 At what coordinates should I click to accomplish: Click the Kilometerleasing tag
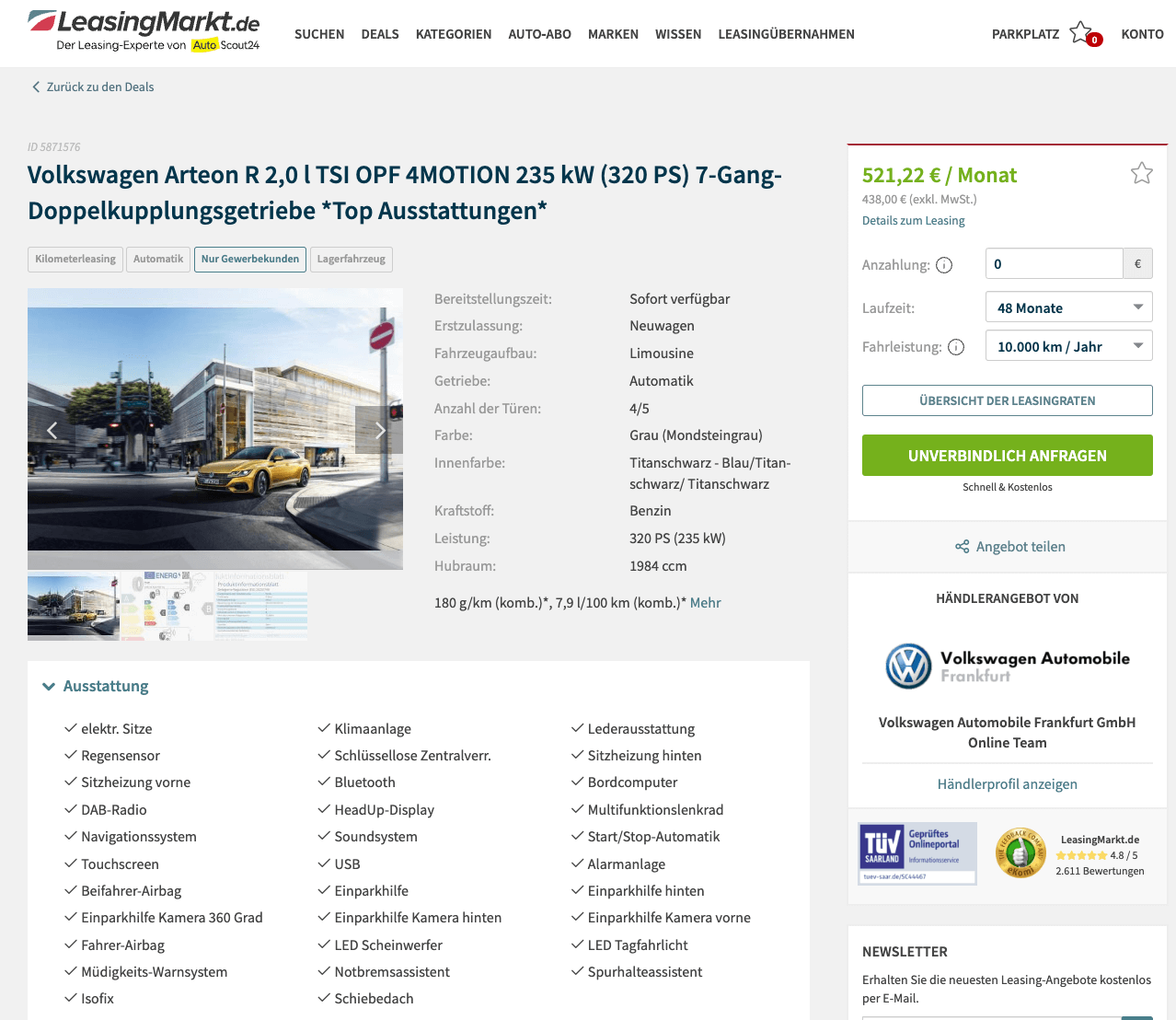point(75,260)
